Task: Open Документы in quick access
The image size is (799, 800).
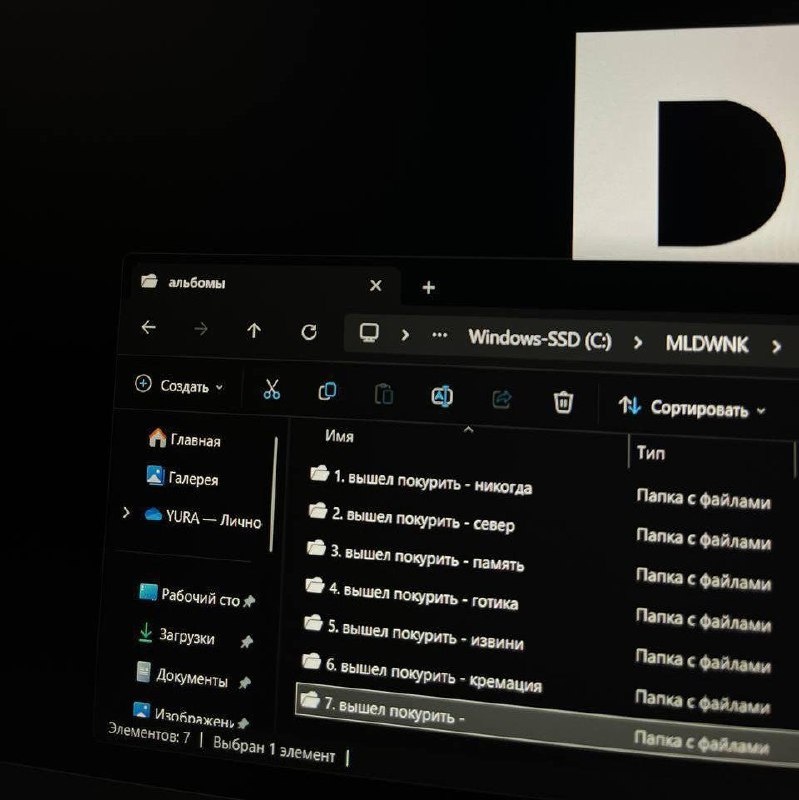Action: pyautogui.click(x=182, y=675)
